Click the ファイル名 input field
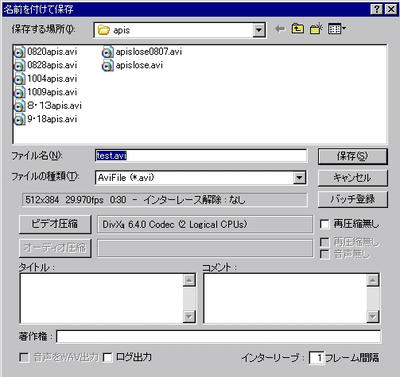The image size is (400, 377). [201, 156]
